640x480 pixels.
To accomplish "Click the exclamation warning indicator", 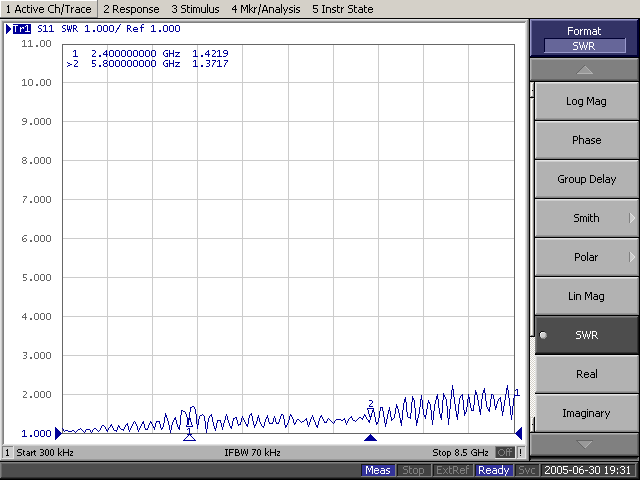I will click(520, 453).
